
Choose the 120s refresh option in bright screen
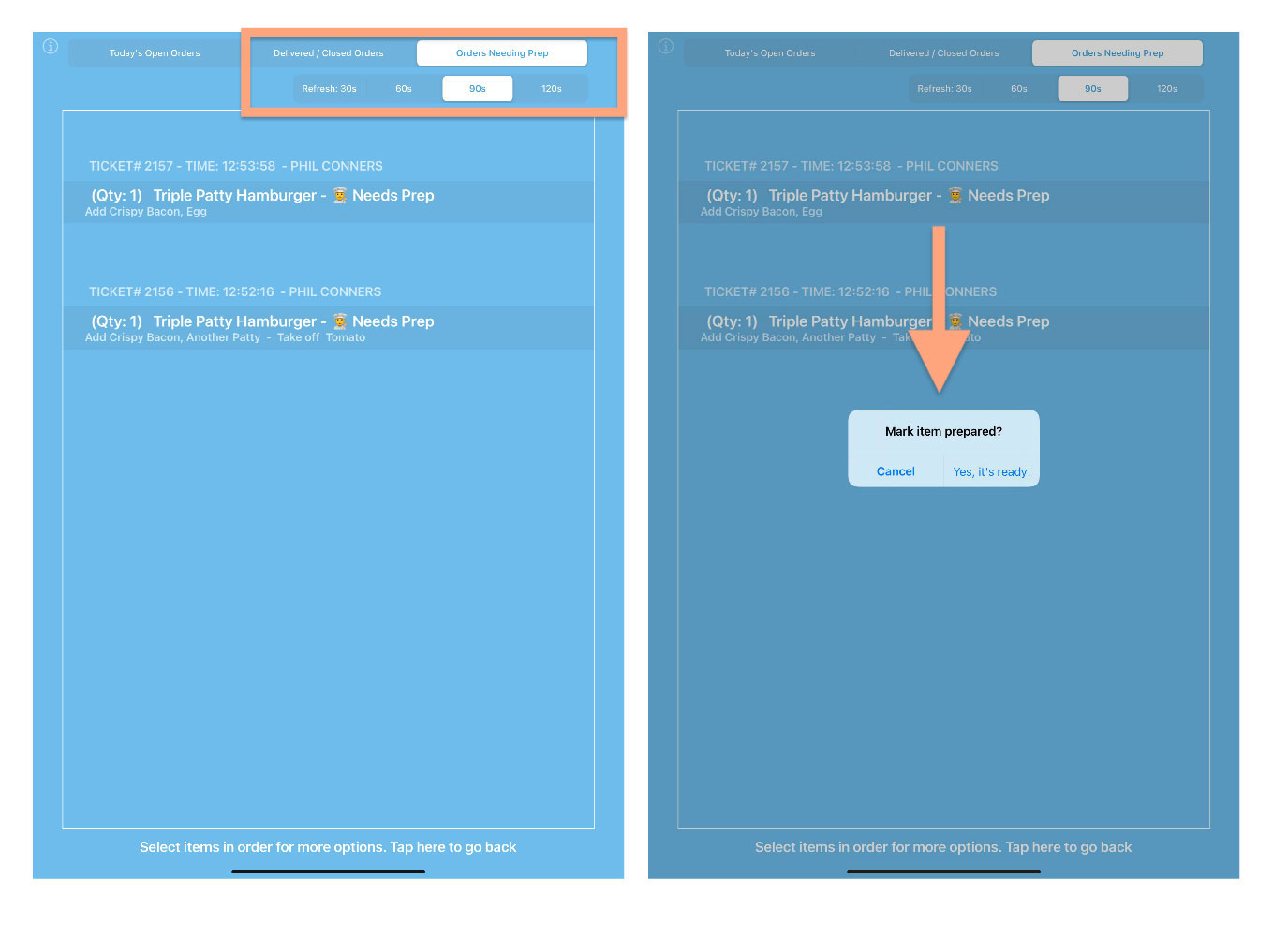[x=552, y=89]
